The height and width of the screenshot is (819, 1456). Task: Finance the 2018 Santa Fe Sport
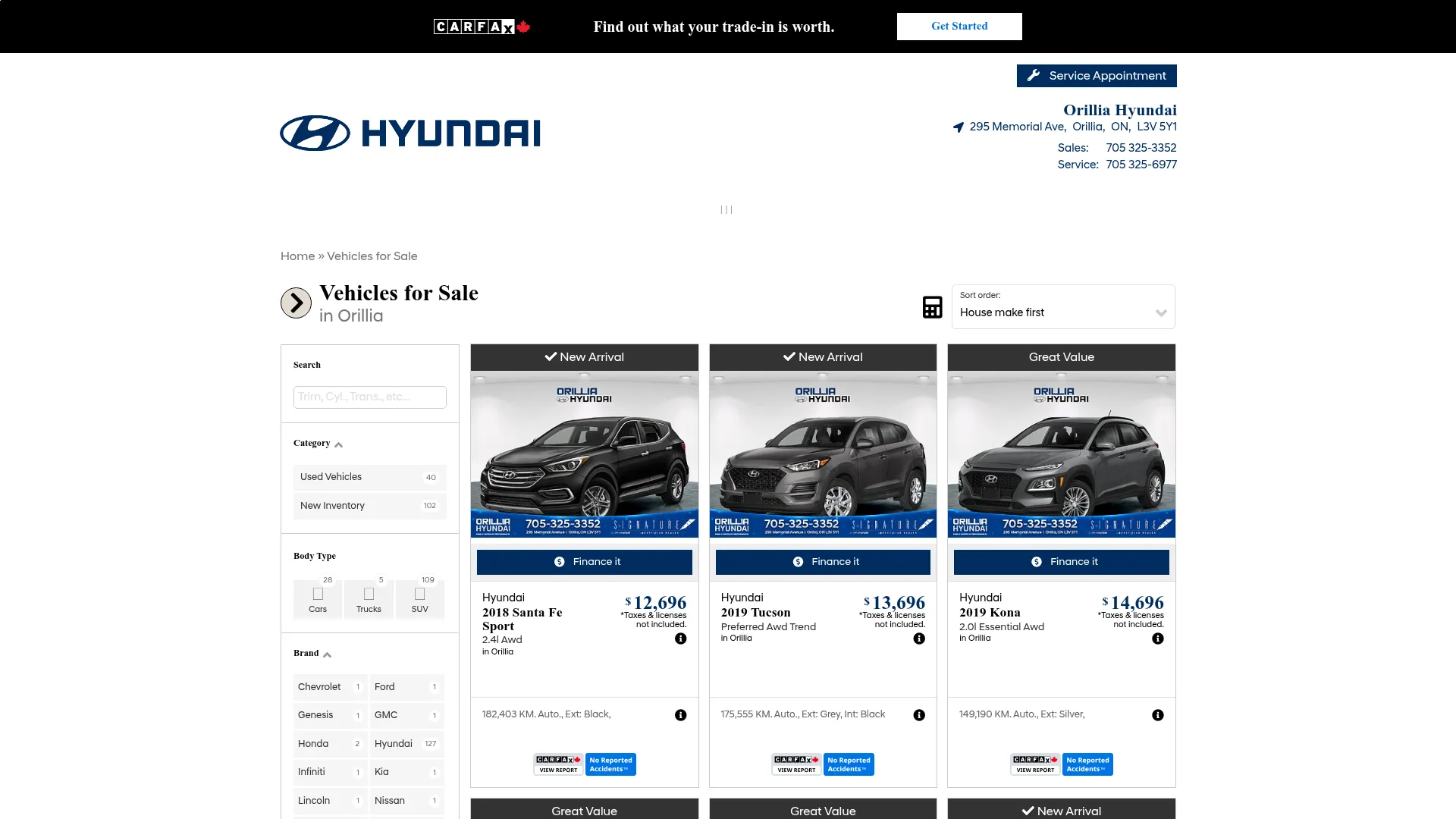point(584,562)
